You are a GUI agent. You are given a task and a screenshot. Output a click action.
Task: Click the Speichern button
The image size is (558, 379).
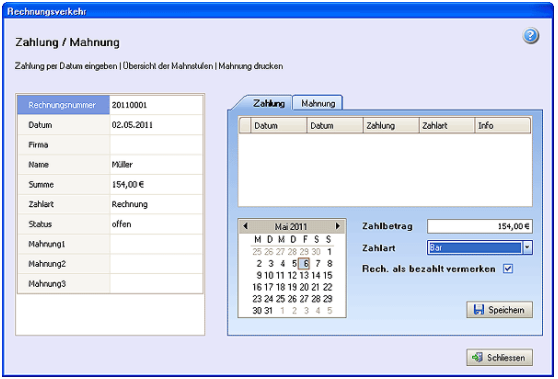[x=499, y=310]
